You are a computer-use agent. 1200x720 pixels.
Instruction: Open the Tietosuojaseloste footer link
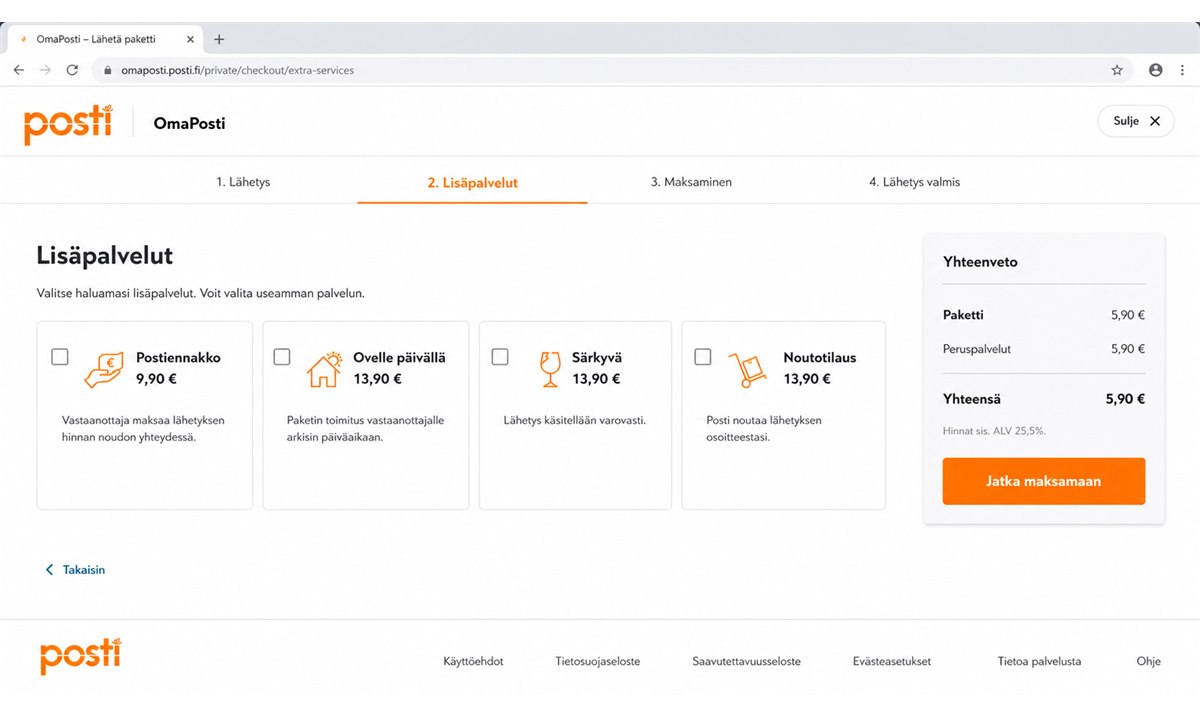(598, 661)
